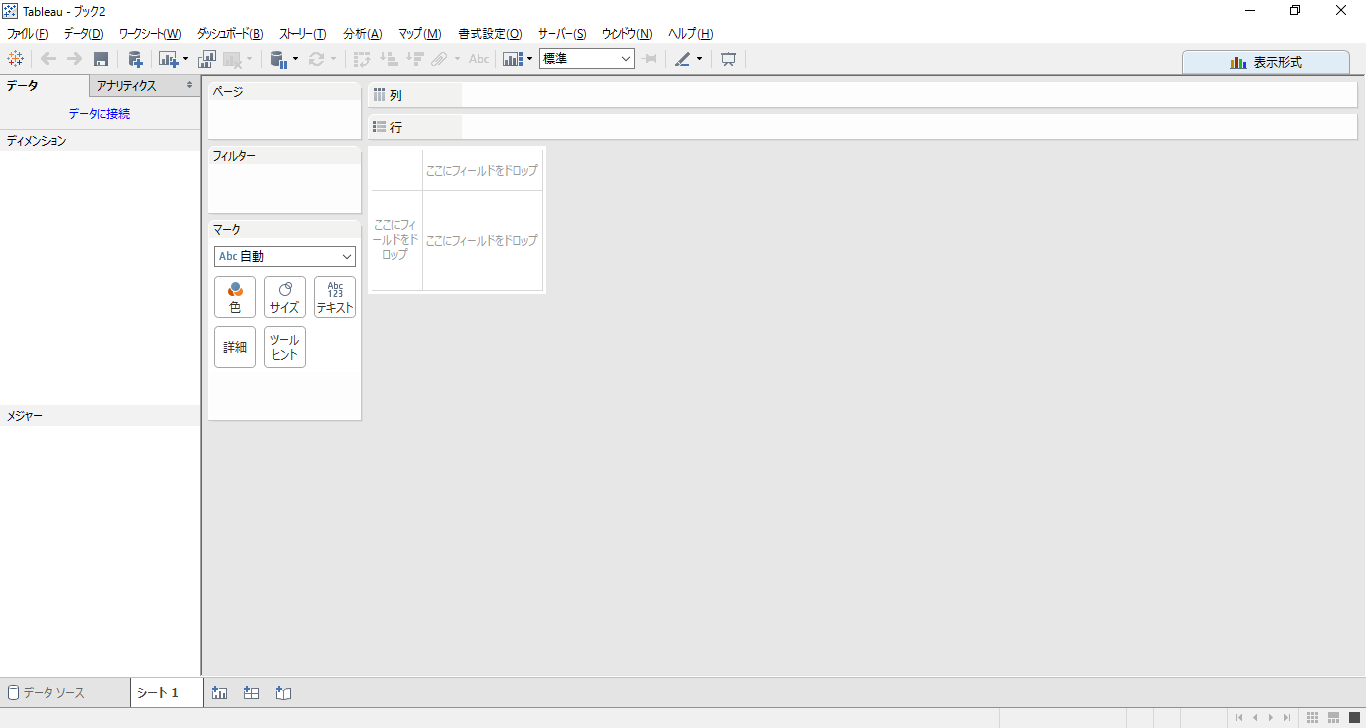This screenshot has width=1366, height=728.
Task: Add a new data source via cylinder-plus icon
Action: pos(135,59)
